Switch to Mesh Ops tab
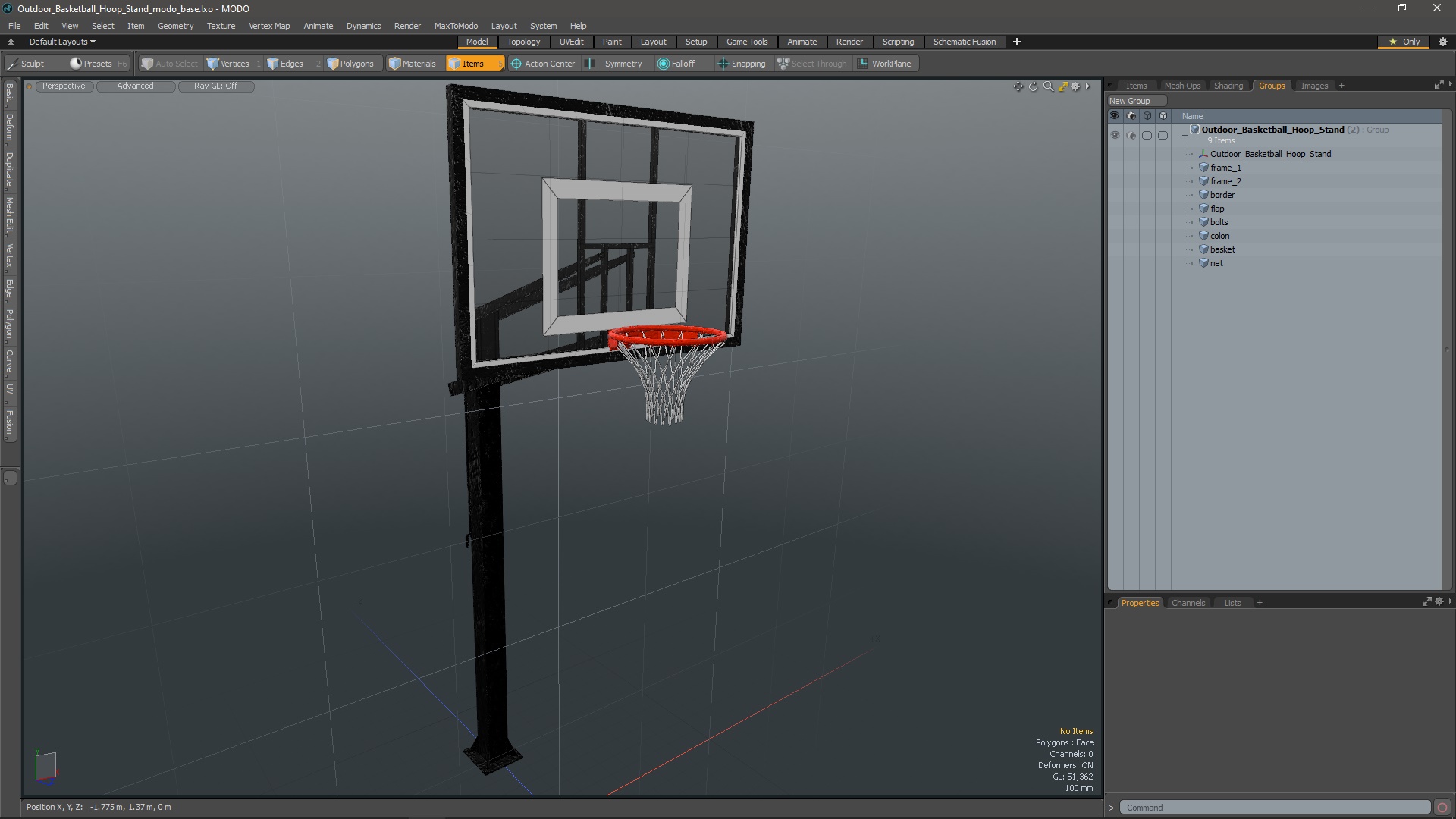The height and width of the screenshot is (819, 1456). [x=1182, y=86]
